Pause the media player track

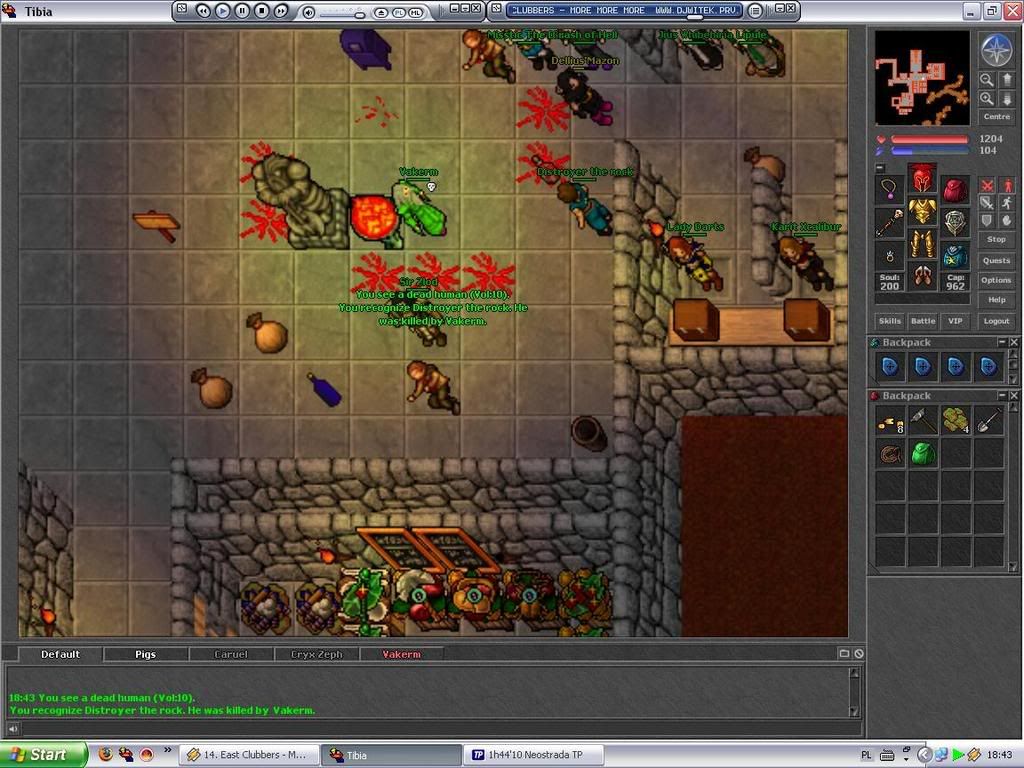[242, 10]
